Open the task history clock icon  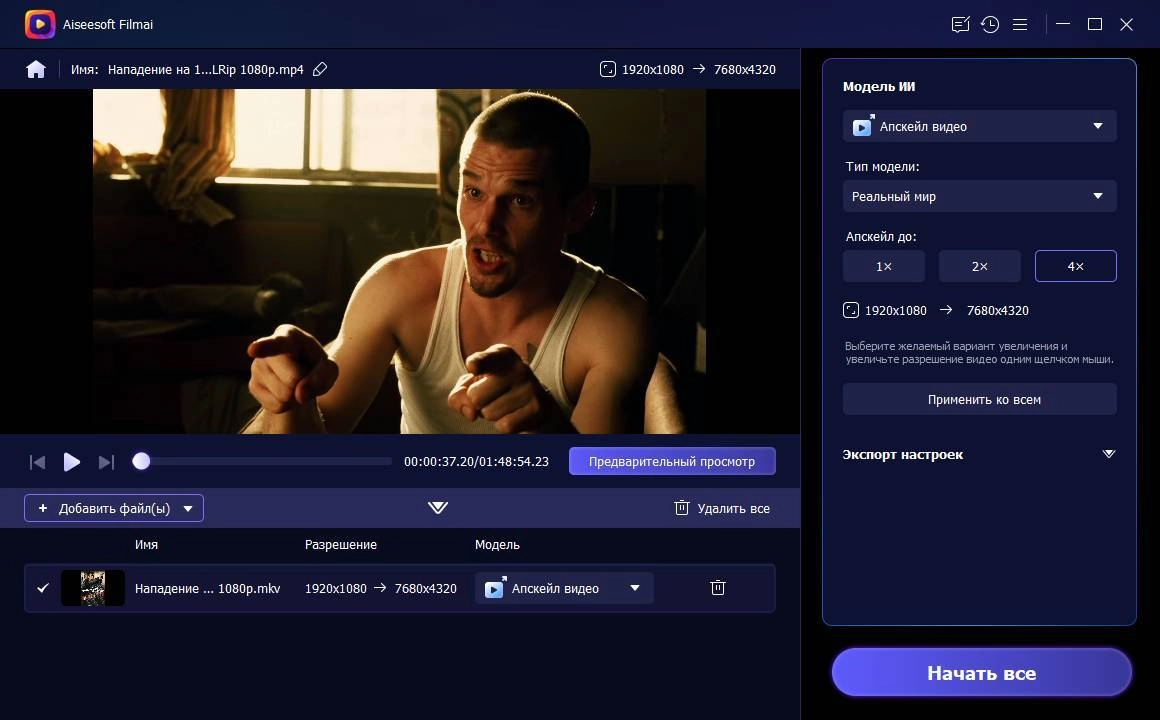point(990,24)
